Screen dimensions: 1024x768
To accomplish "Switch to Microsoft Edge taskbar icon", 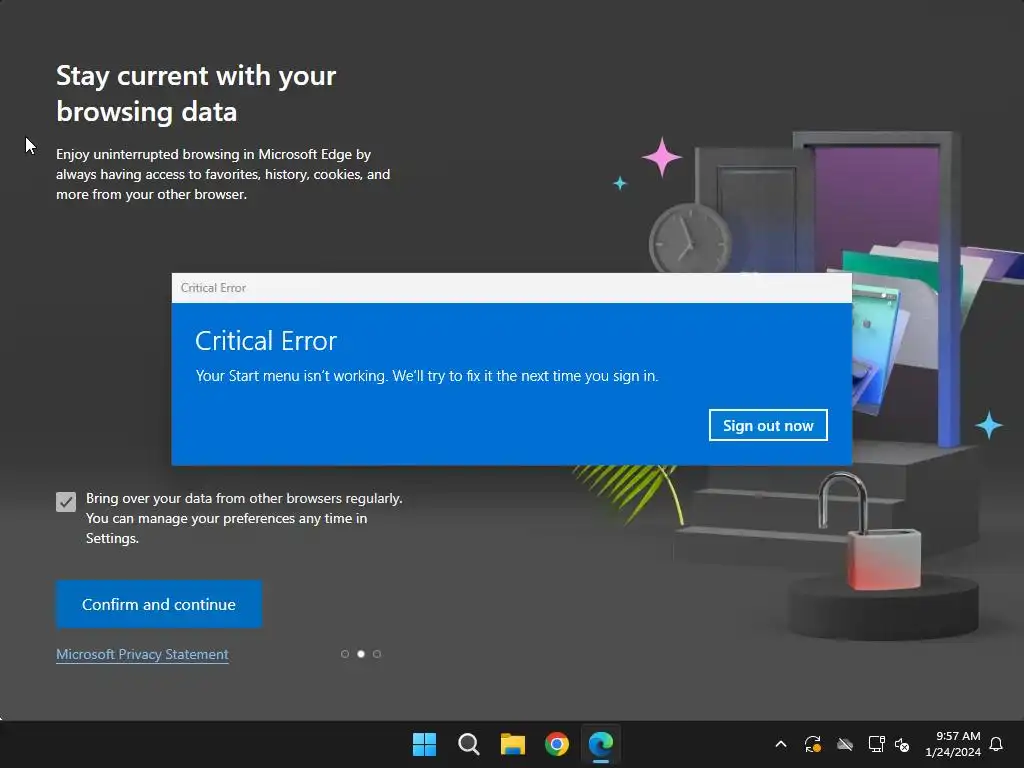I will tap(601, 744).
